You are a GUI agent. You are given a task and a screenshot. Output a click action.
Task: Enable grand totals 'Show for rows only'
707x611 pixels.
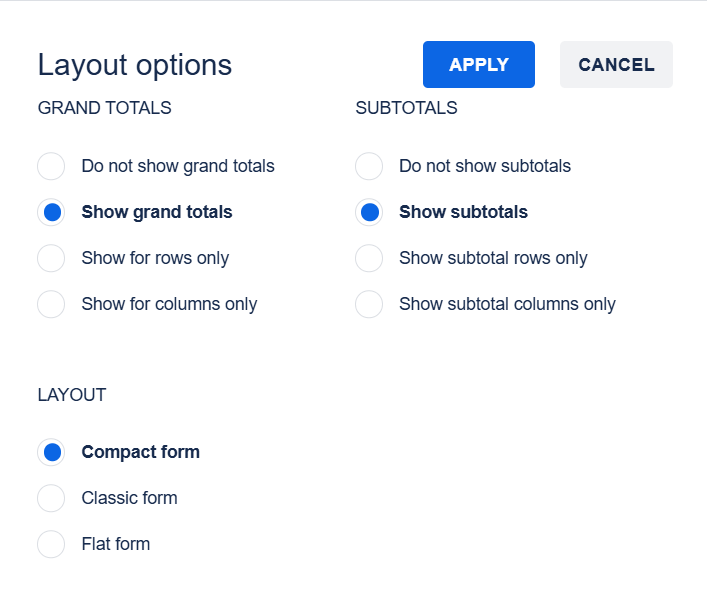coord(51,258)
